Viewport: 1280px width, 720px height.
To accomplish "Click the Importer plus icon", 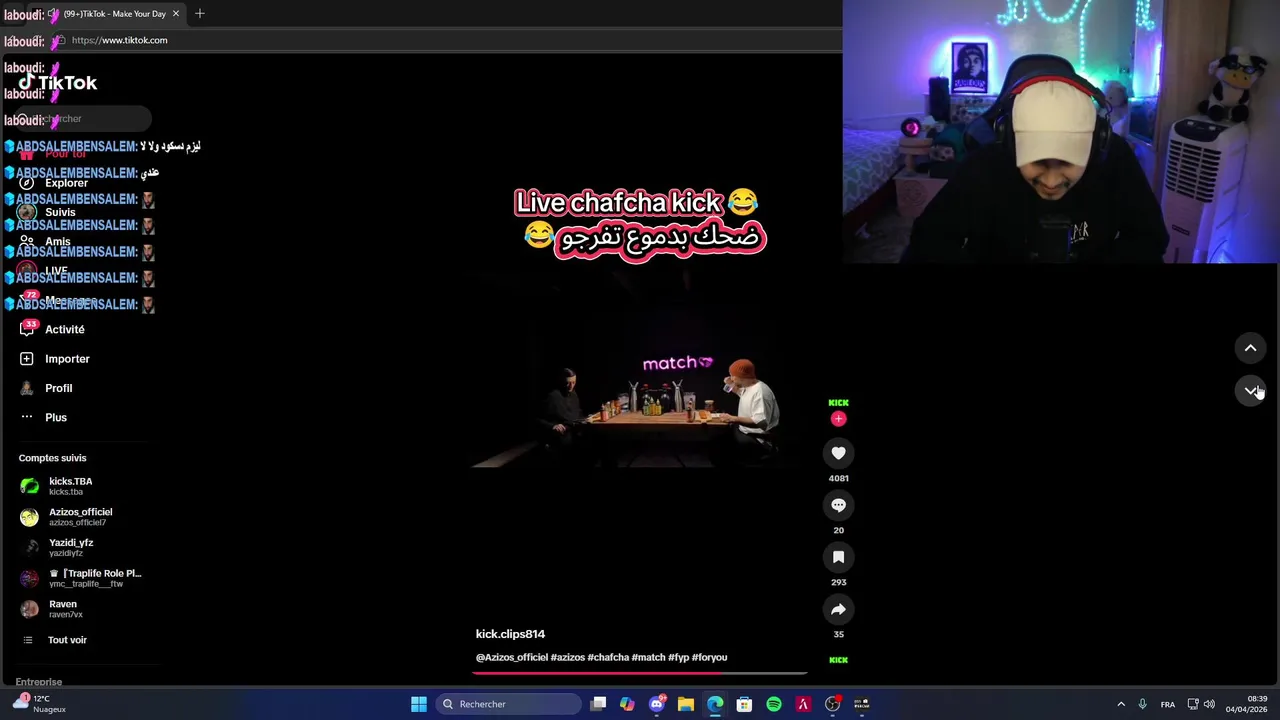I will (x=27, y=358).
